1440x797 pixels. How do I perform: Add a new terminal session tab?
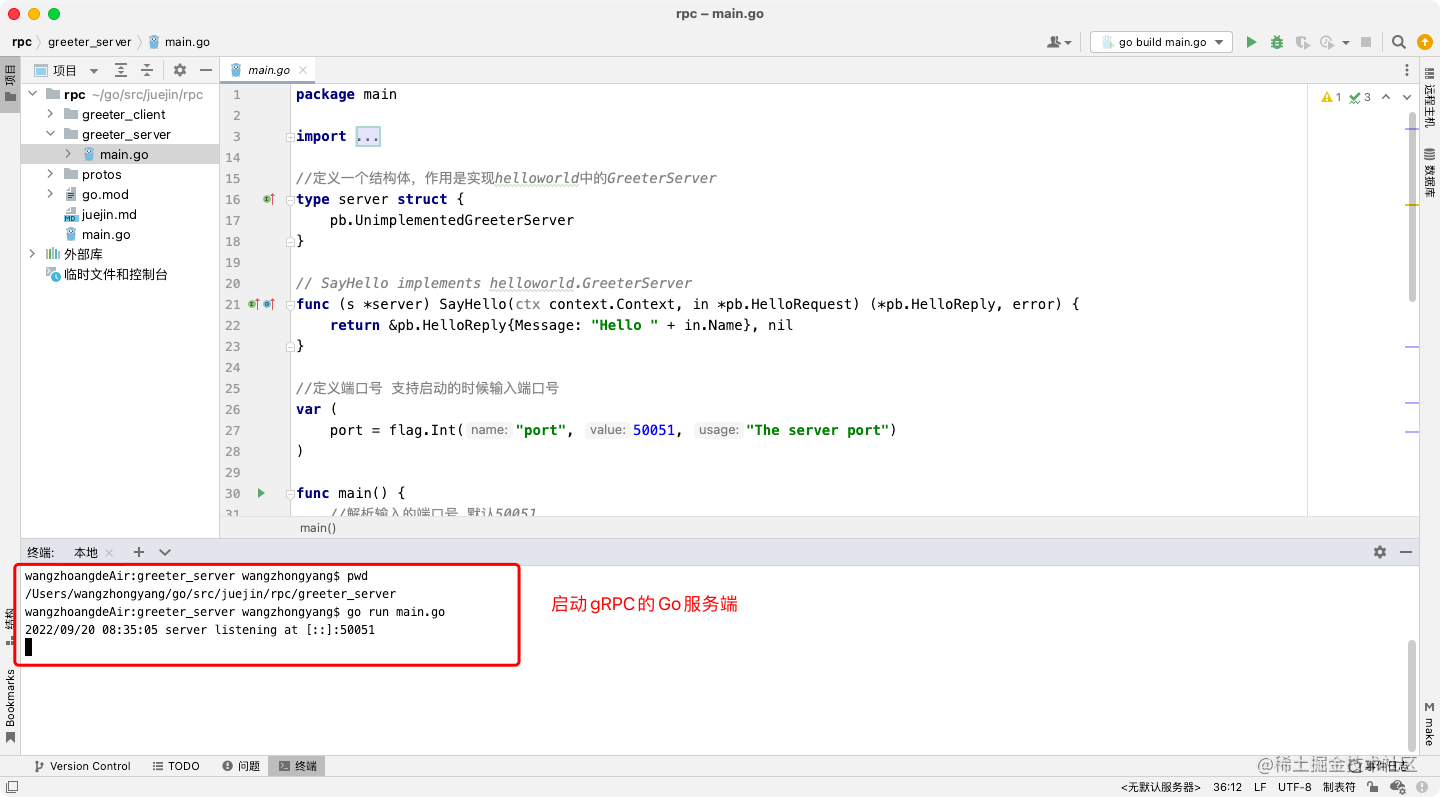(x=139, y=552)
